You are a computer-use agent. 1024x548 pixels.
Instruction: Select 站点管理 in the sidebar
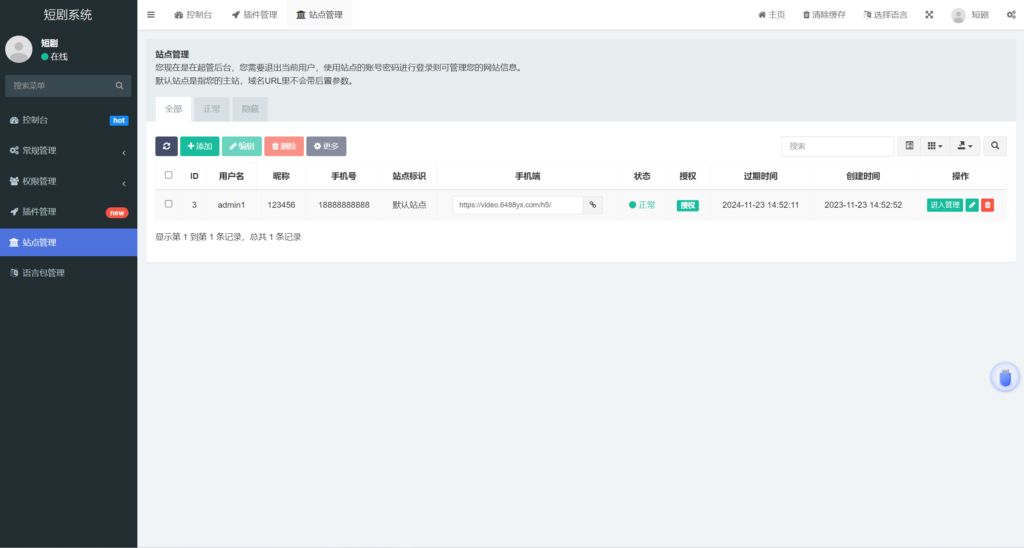(69, 242)
